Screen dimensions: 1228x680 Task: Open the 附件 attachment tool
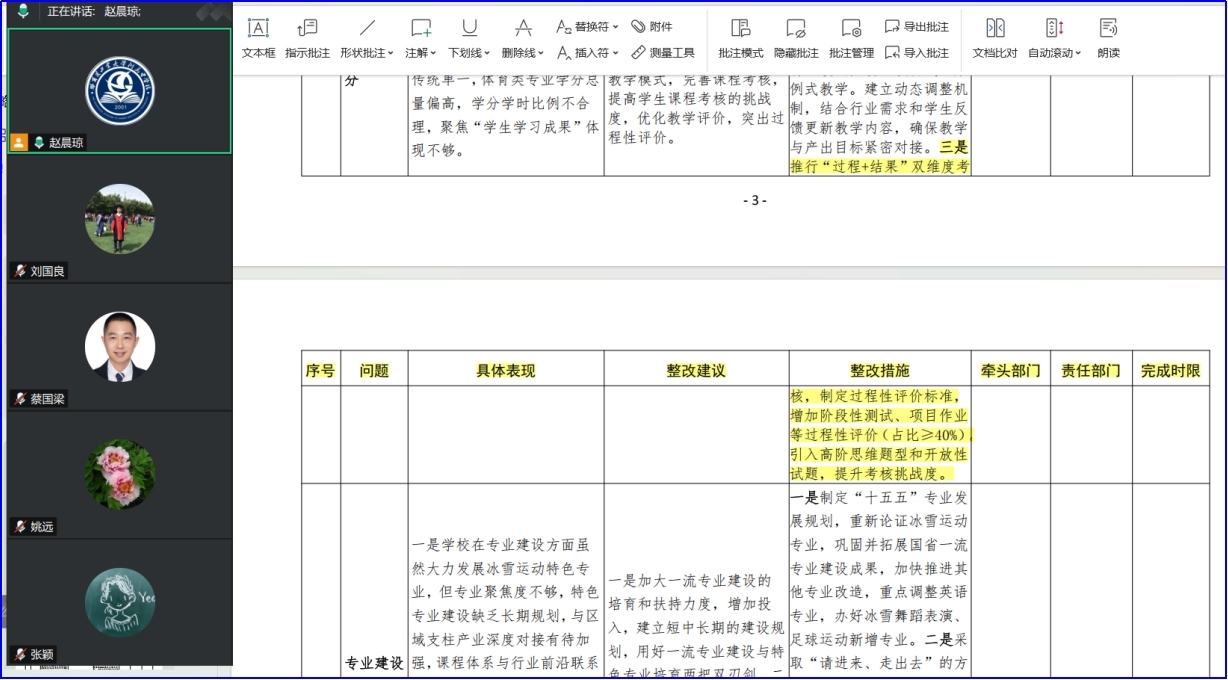652,27
